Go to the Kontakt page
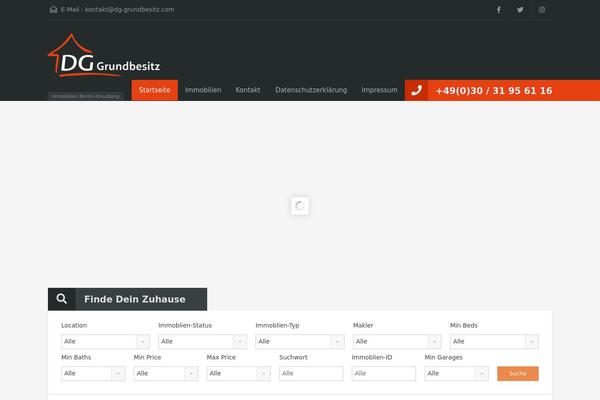 pyautogui.click(x=248, y=90)
